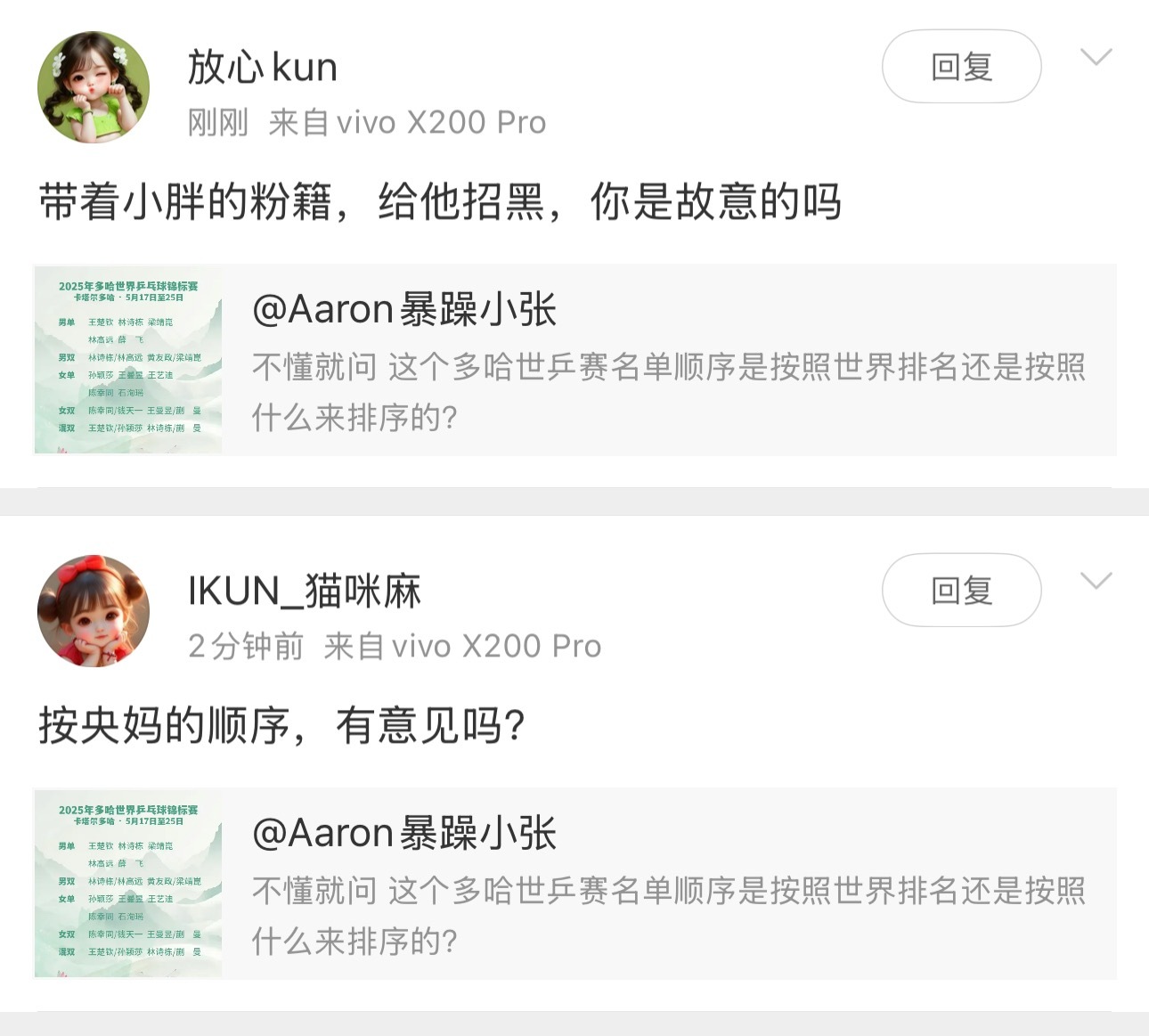Image resolution: width=1149 pixels, height=1036 pixels.
Task: Open the thumbnail in 放心kun's quoted post
Action: coord(128,360)
